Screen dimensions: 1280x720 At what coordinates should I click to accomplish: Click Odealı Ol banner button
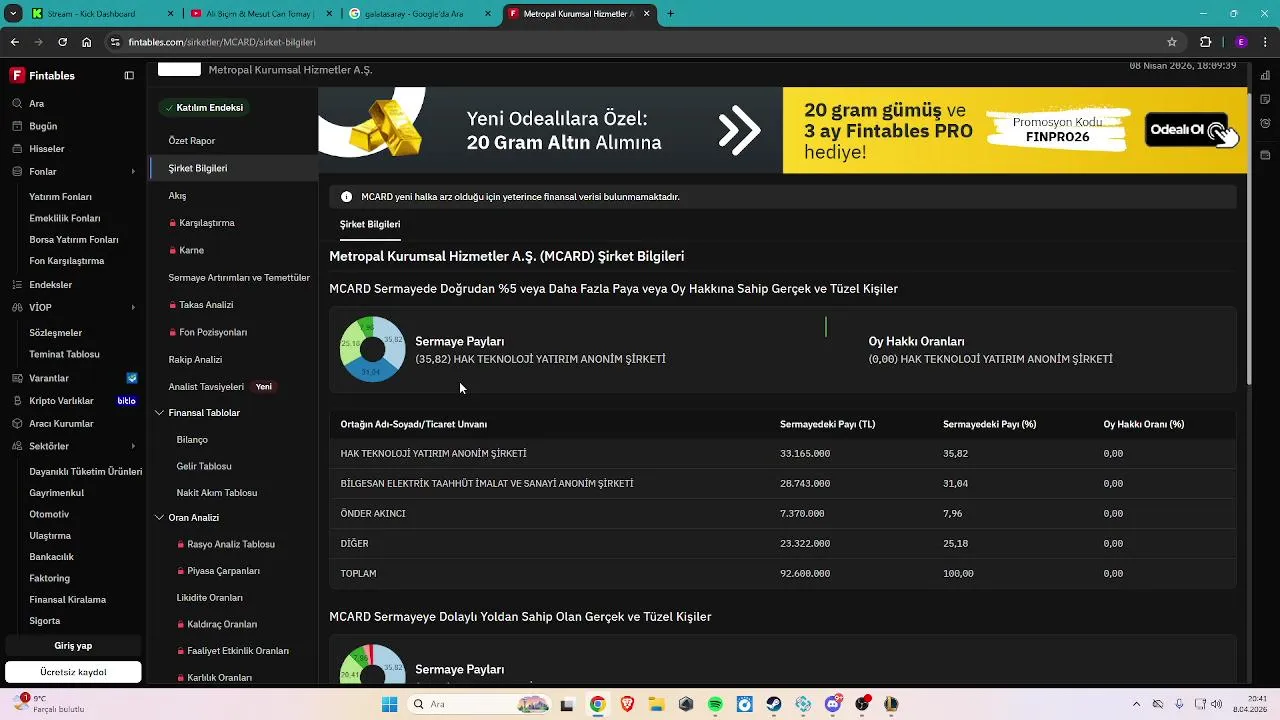(x=1186, y=130)
